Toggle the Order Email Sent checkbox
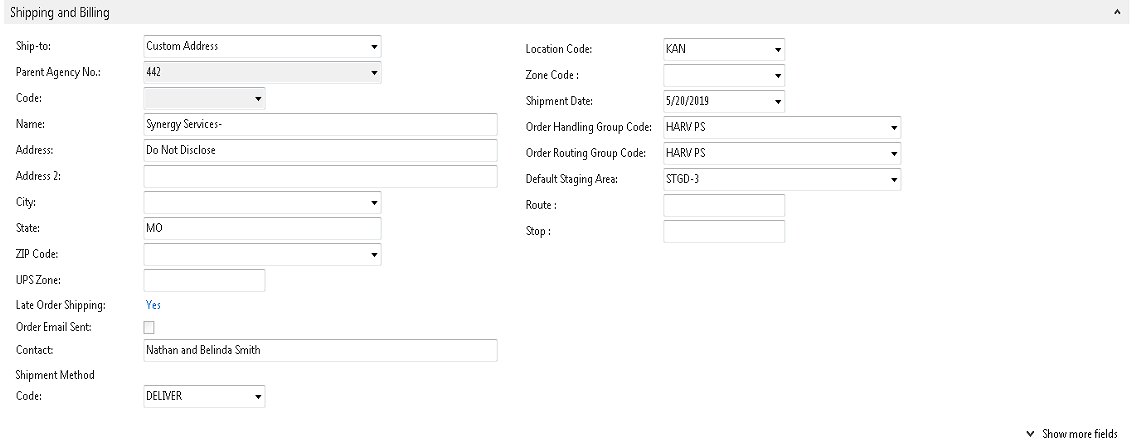Viewport: 1135px width, 447px height. click(150, 327)
